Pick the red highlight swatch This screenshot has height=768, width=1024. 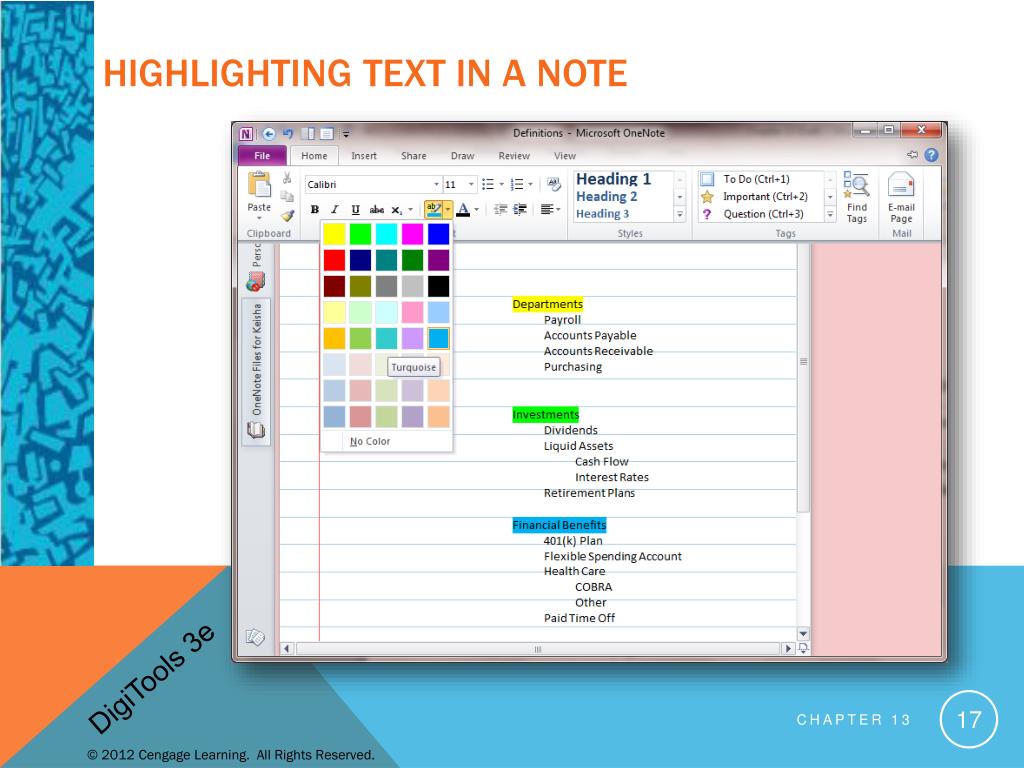click(x=334, y=260)
